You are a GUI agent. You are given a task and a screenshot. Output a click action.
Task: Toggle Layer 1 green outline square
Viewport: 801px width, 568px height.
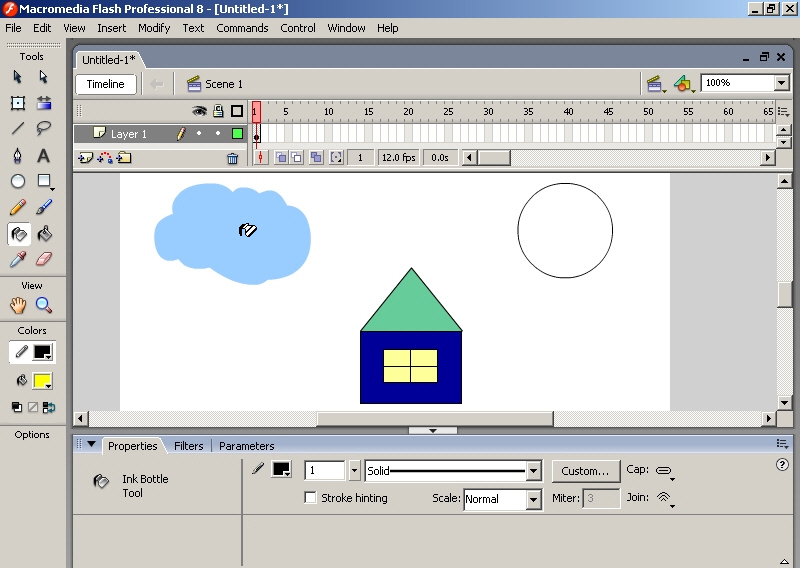pos(237,134)
